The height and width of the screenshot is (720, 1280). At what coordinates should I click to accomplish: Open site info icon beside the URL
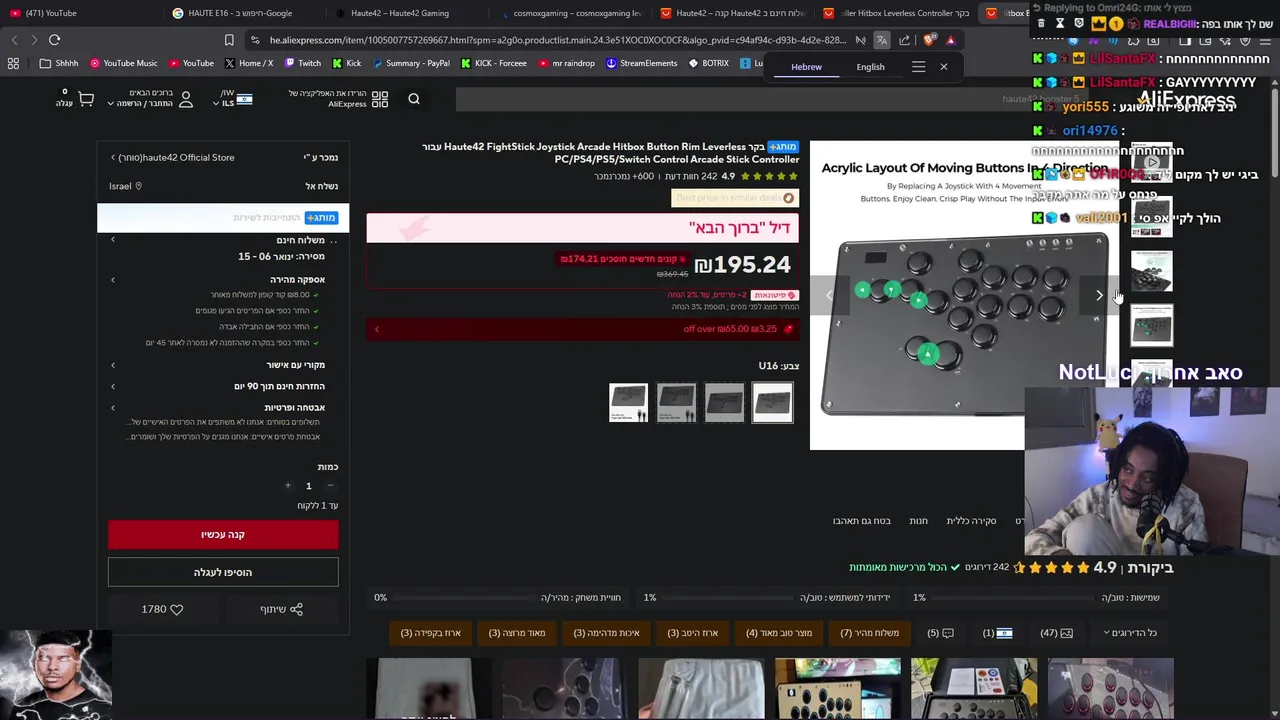pos(256,40)
